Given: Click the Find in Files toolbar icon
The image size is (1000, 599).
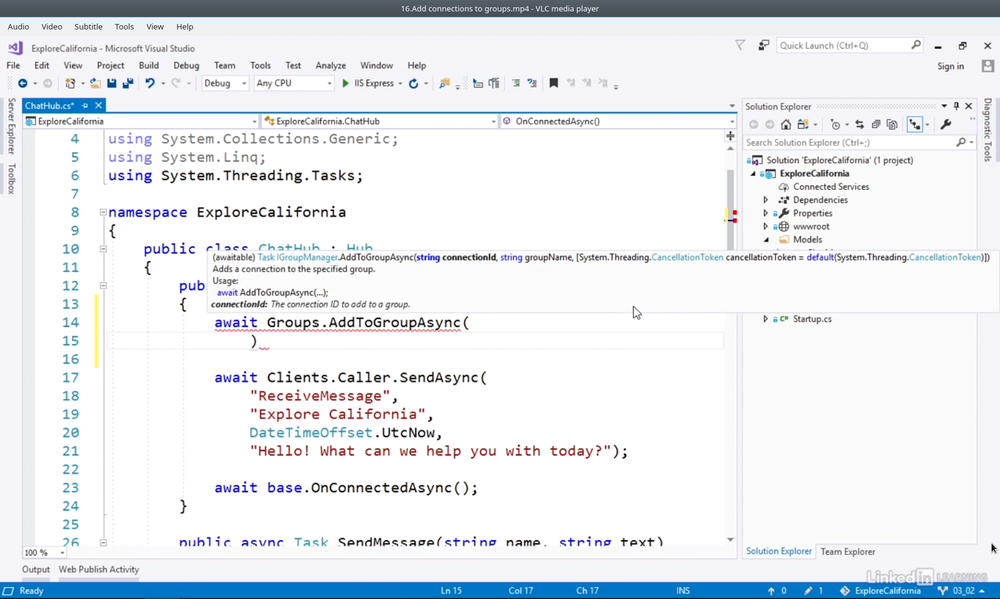Looking at the screenshot, I should pyautogui.click(x=445, y=84).
